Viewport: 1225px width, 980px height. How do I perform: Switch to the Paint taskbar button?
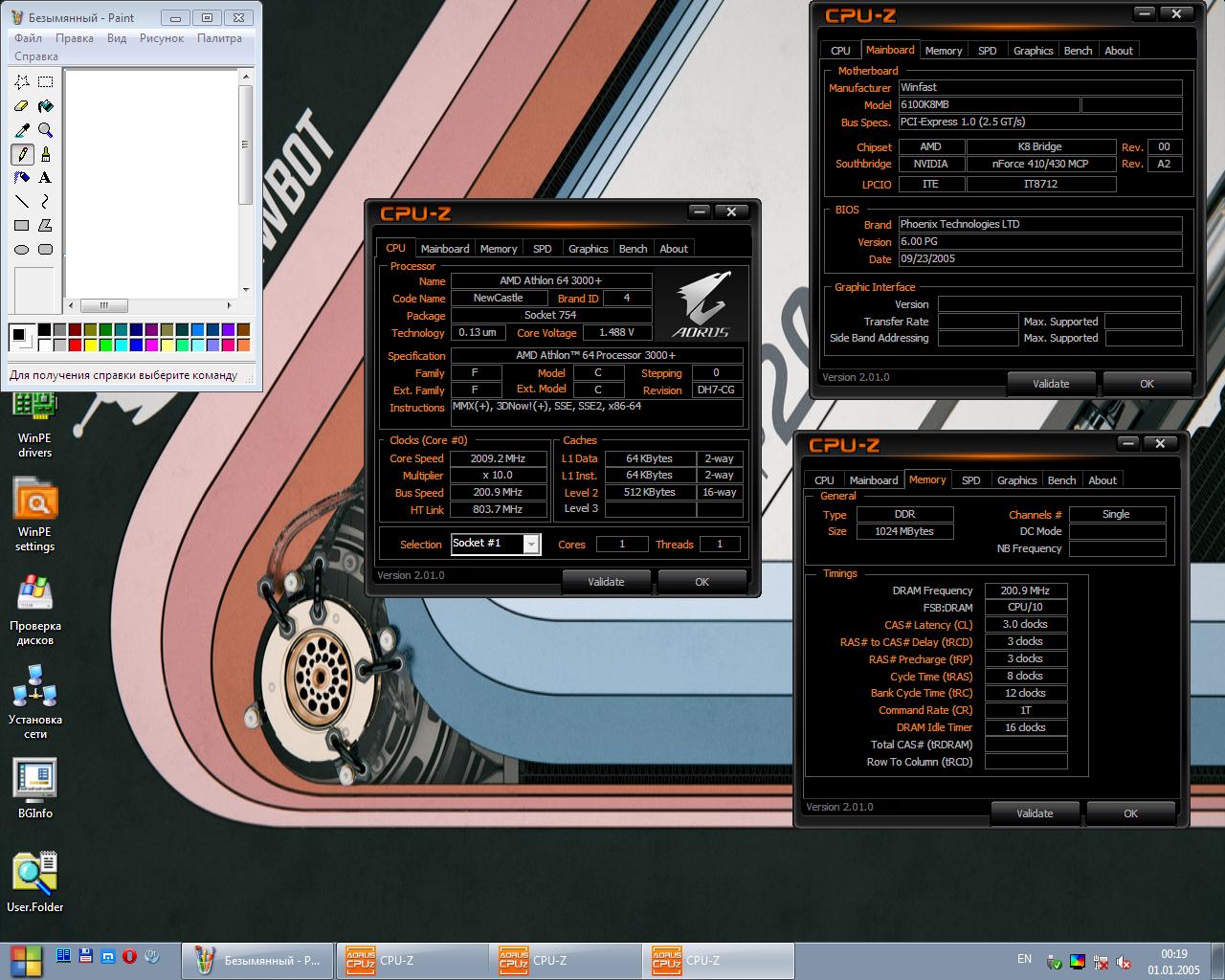pos(258,960)
